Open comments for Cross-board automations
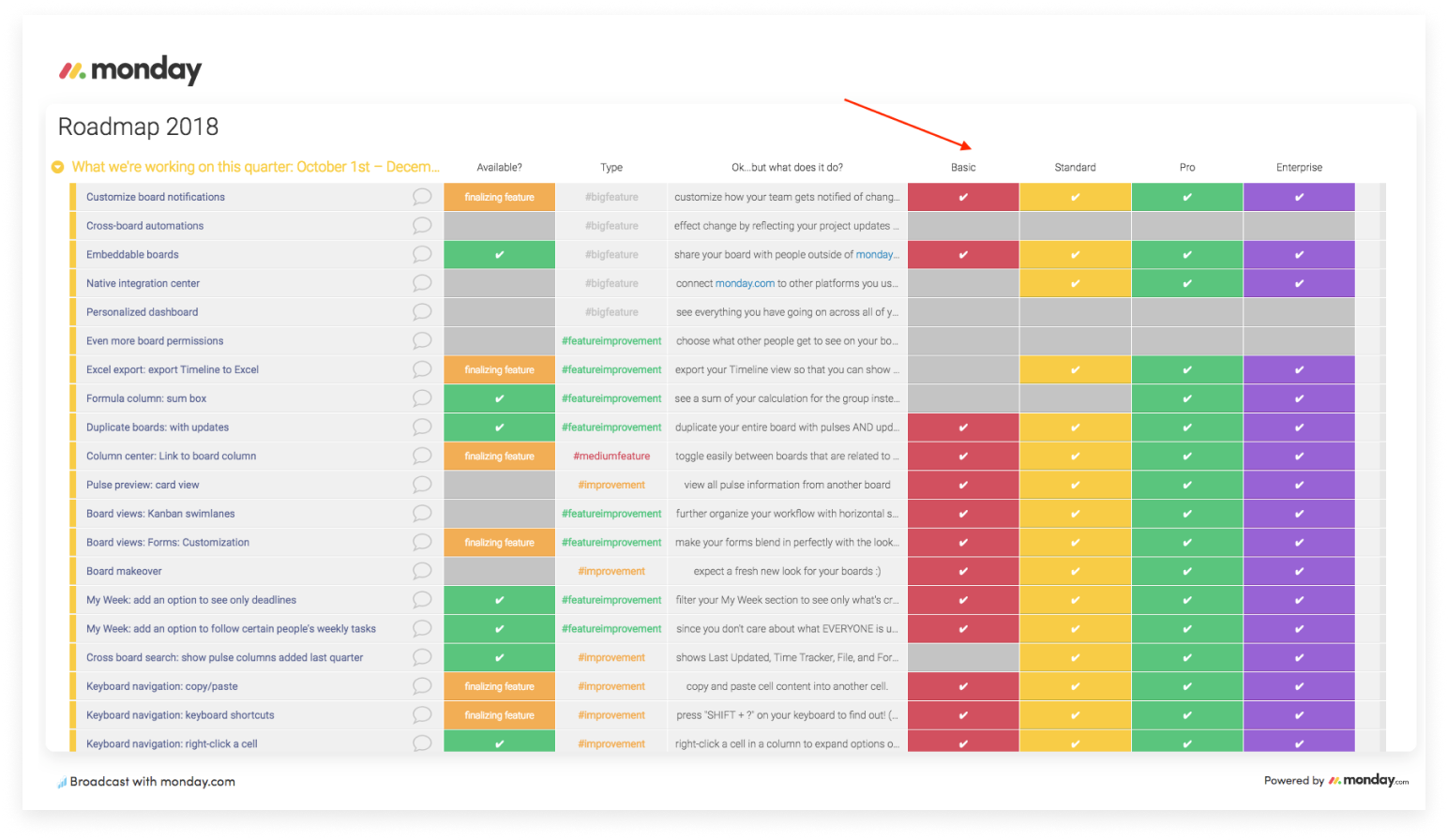This screenshot has height=840, width=1448. 422,226
